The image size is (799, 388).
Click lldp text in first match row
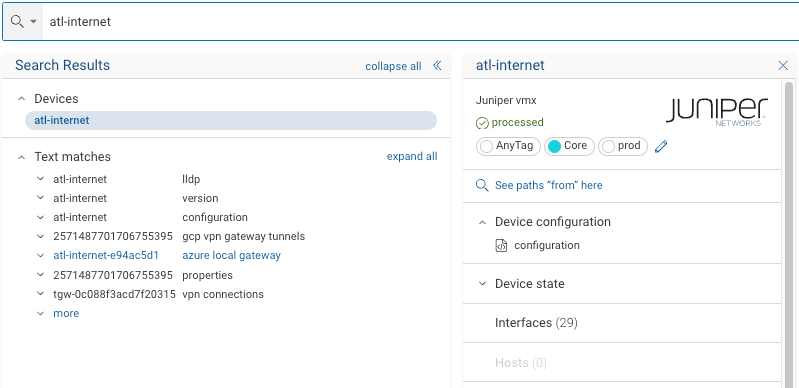(x=191, y=179)
